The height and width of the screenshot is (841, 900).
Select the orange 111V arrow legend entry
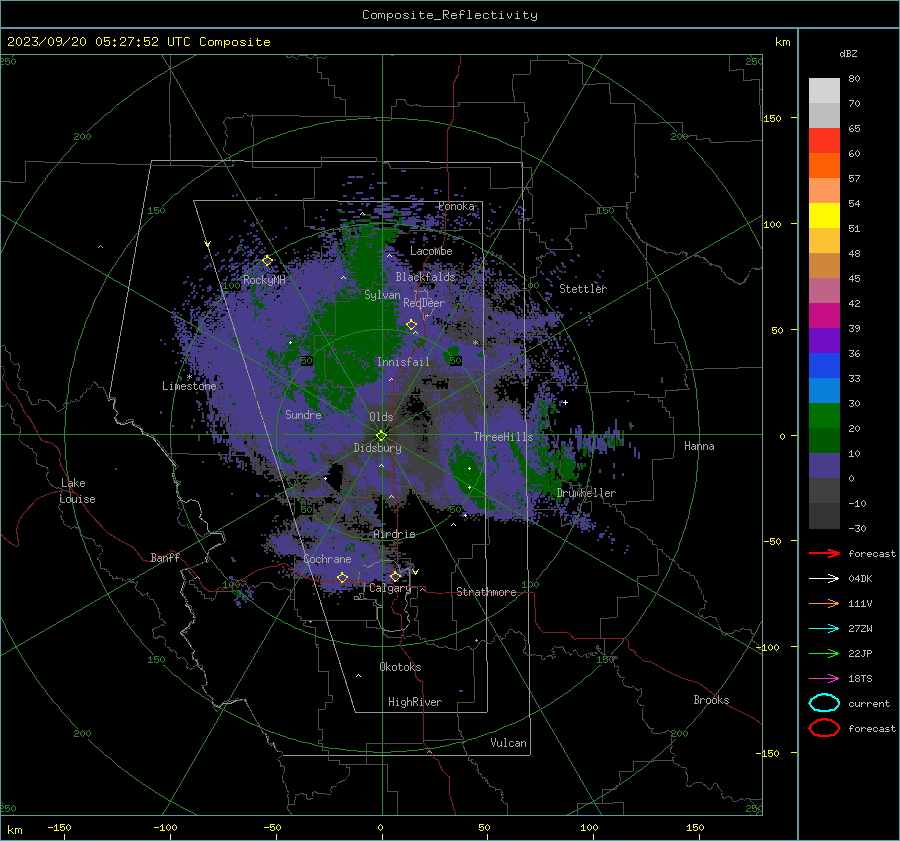pos(824,603)
